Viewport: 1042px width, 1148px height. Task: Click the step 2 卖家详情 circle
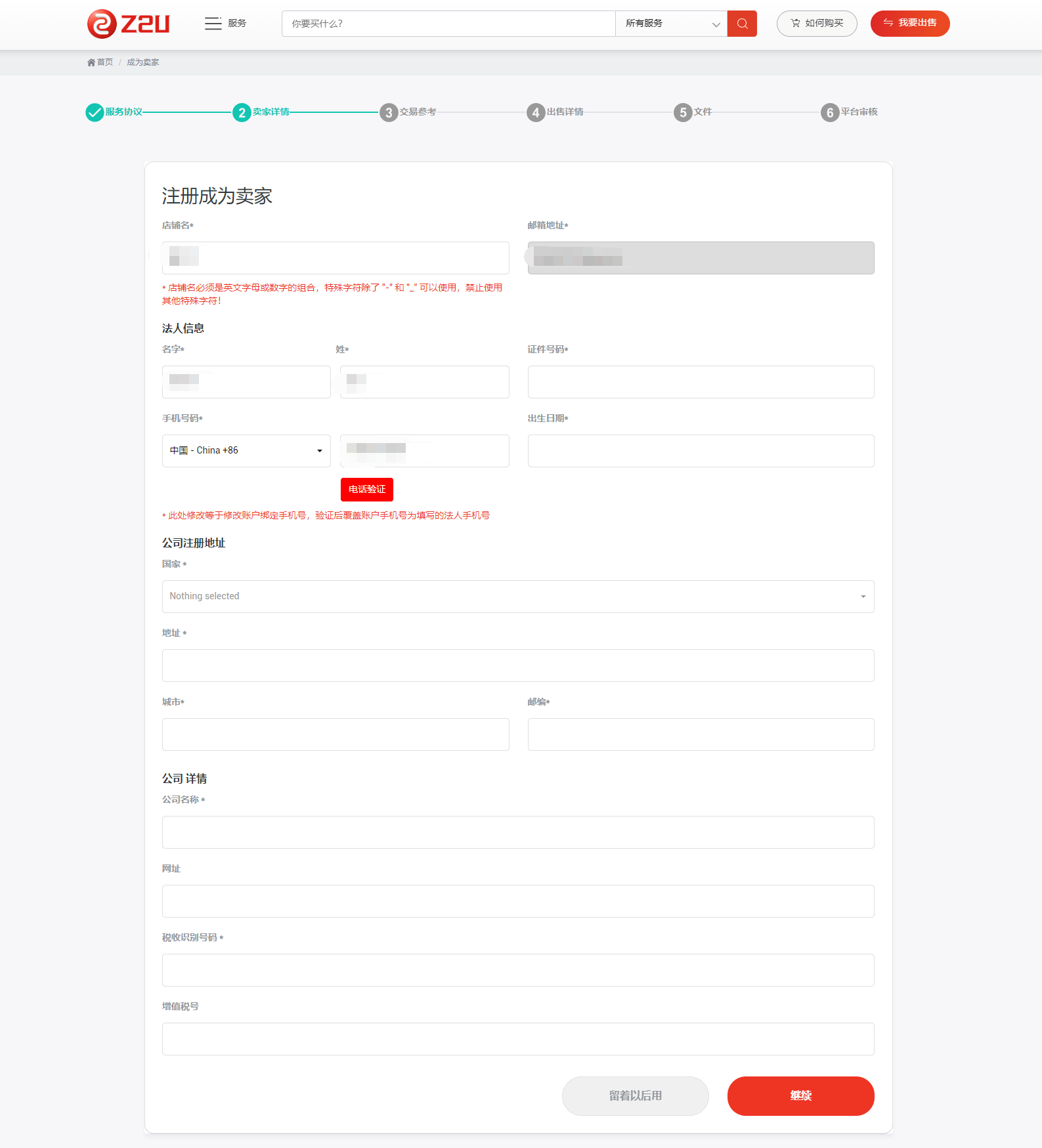point(242,112)
